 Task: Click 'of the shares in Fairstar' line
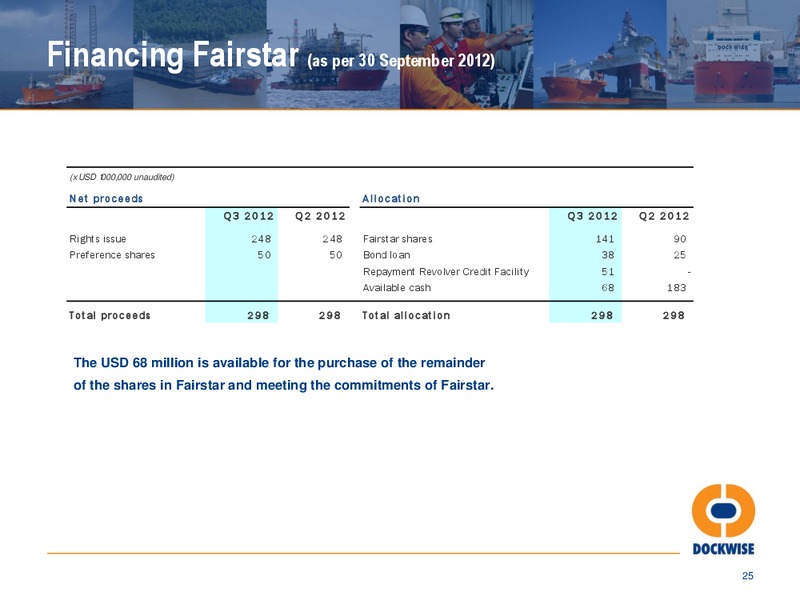pos(284,385)
